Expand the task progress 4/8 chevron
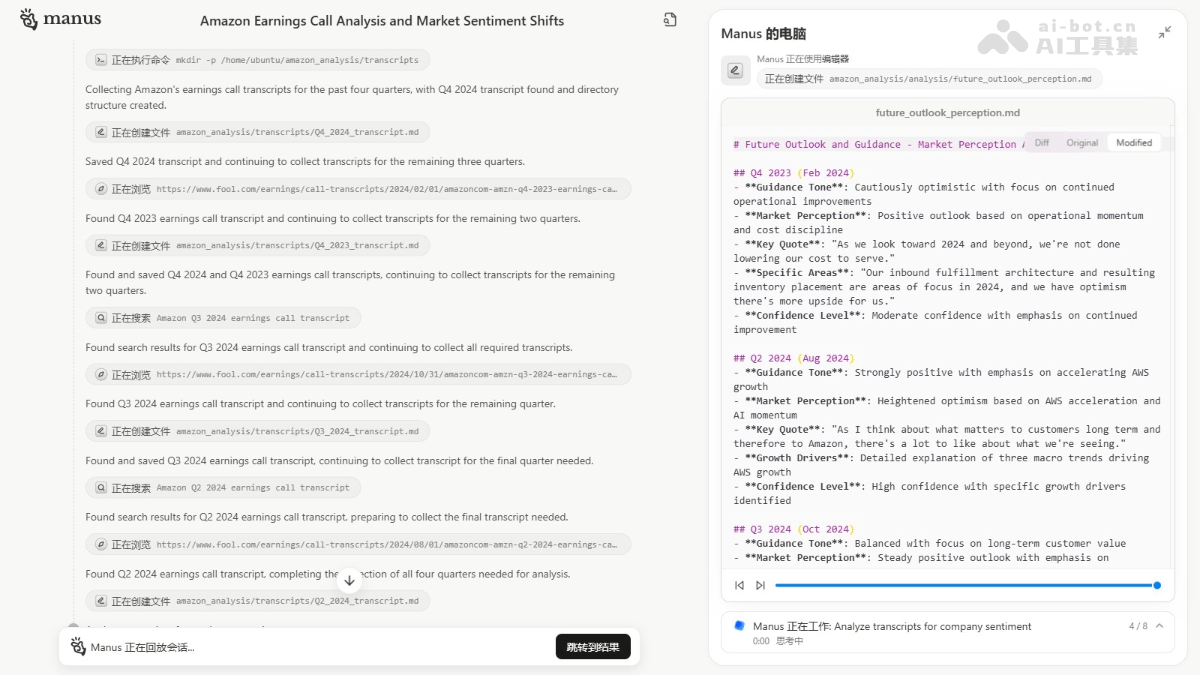 (1159, 626)
